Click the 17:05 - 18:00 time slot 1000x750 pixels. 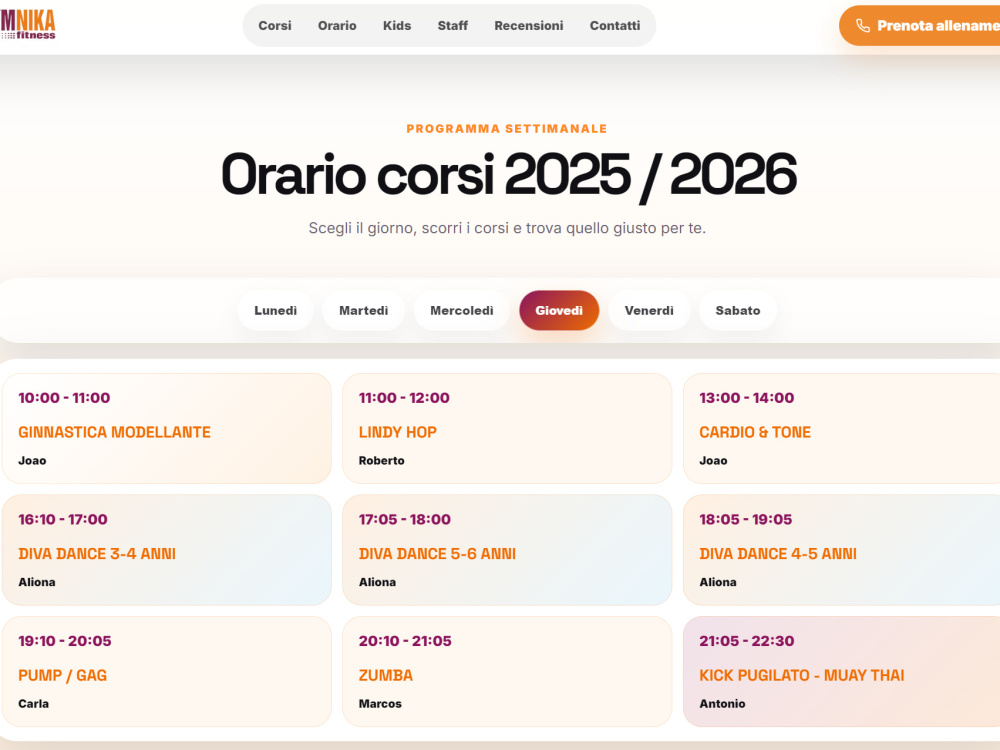click(x=405, y=519)
